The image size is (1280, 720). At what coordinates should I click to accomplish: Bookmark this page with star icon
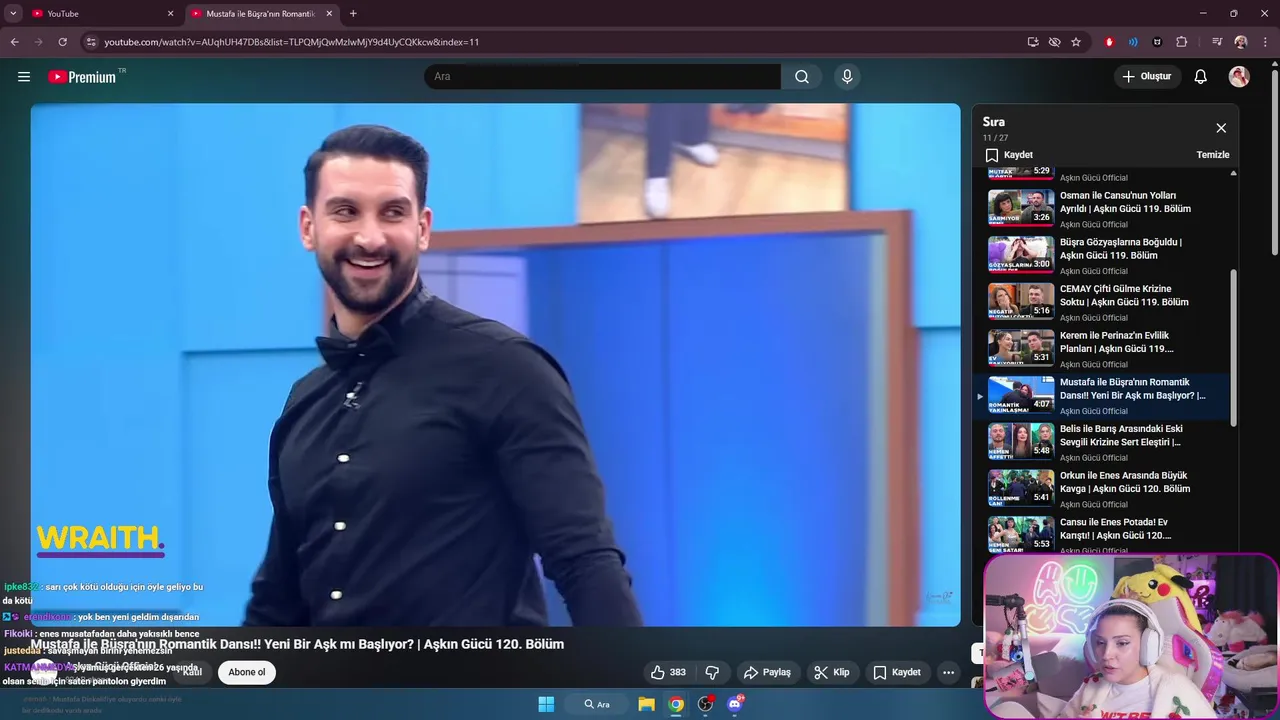1076,42
